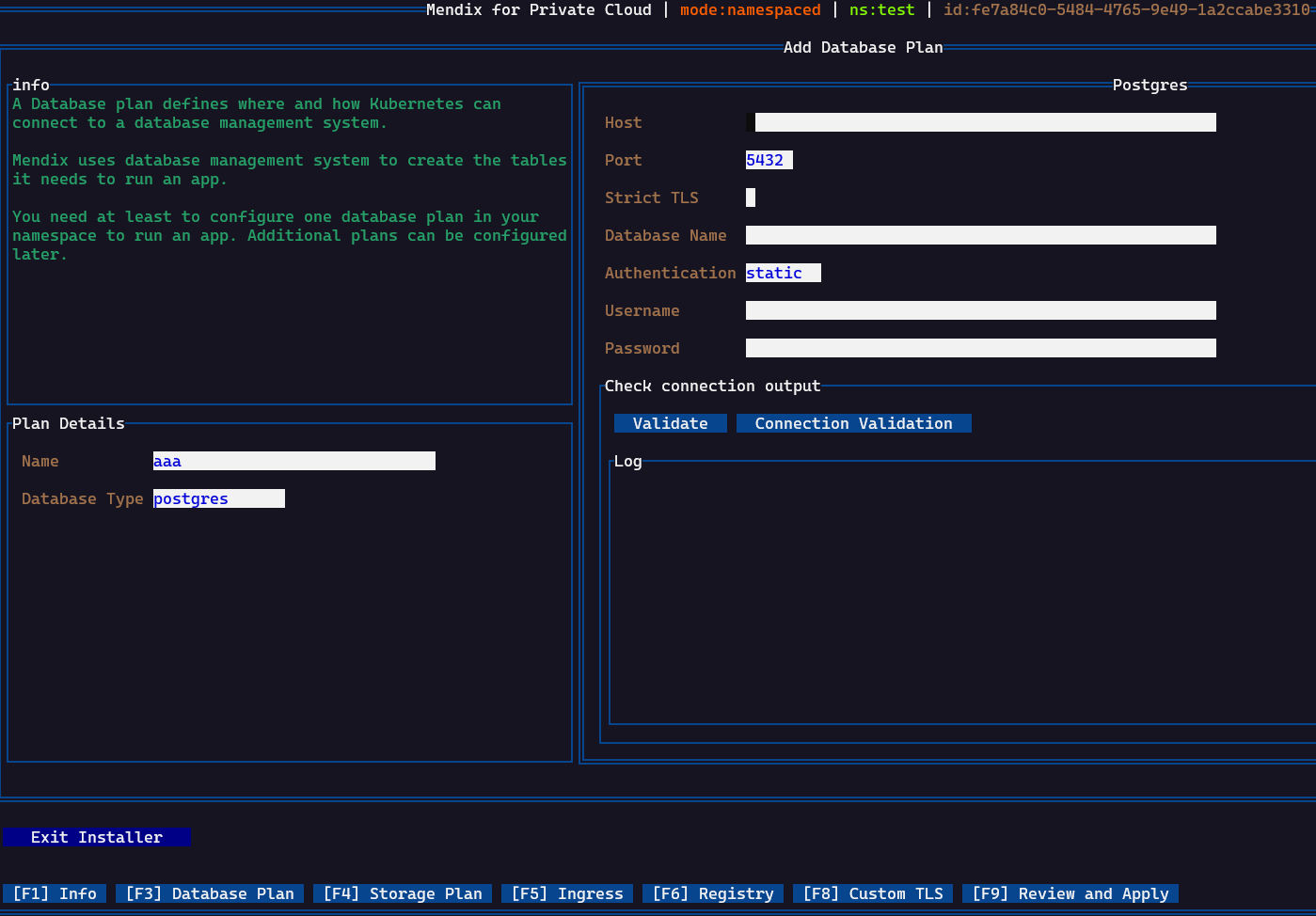
Task: Click the Plan Details section heading
Action: pyautogui.click(x=69, y=423)
